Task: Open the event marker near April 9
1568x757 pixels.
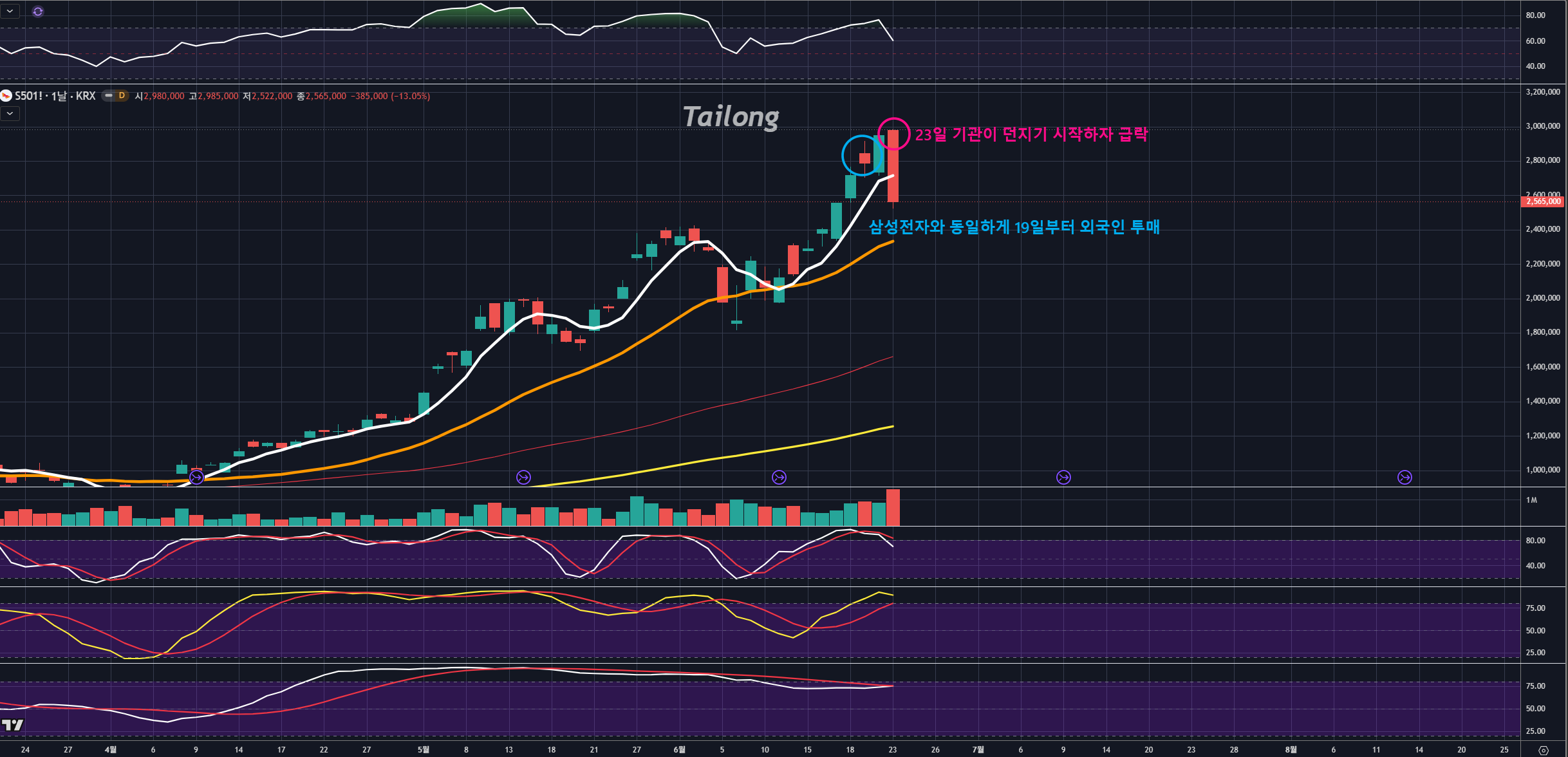Action: coord(196,477)
